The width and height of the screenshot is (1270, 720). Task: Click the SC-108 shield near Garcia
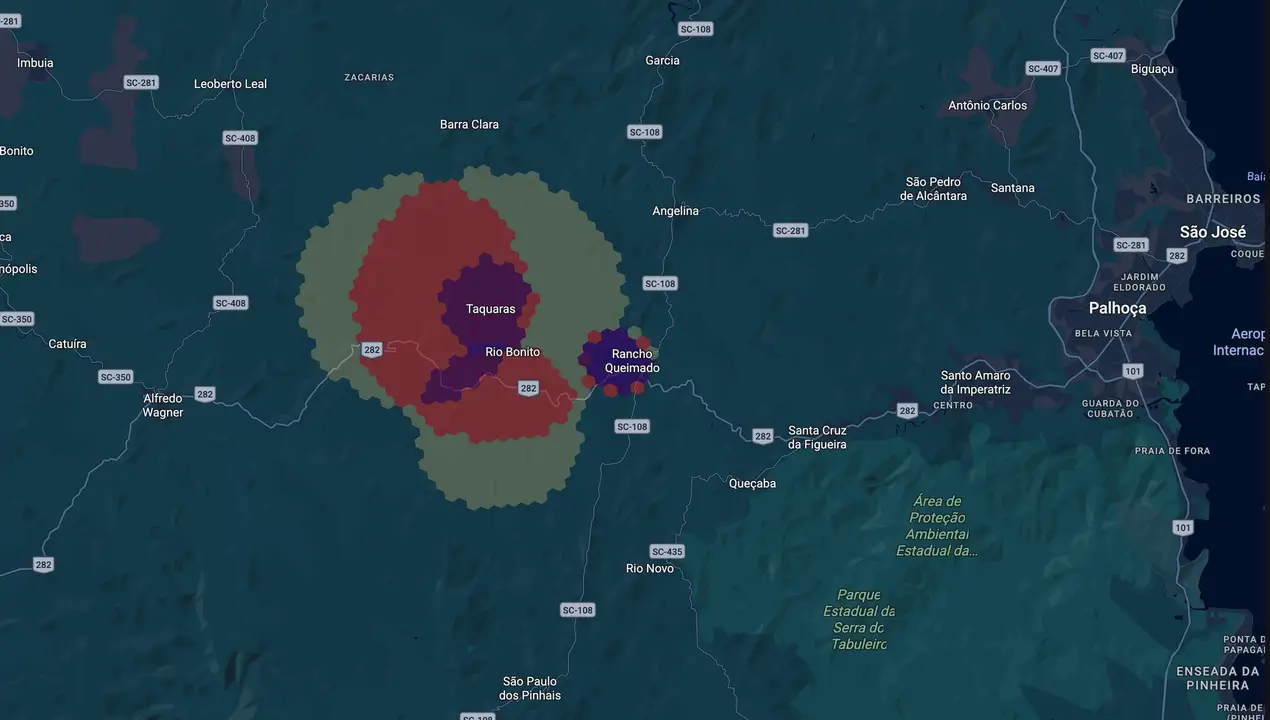click(x=695, y=29)
